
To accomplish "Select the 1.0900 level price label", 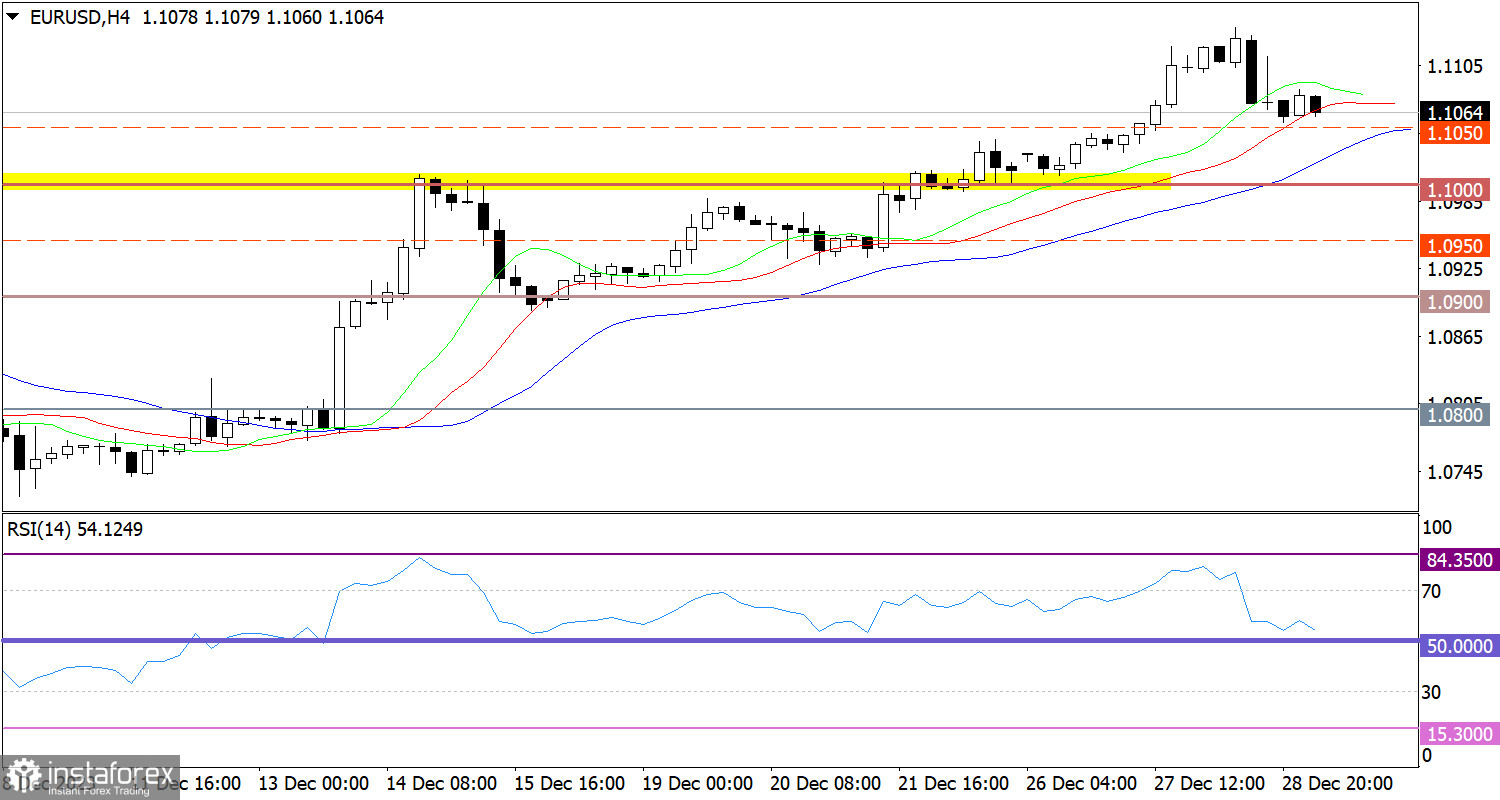I will pyautogui.click(x=1455, y=301).
